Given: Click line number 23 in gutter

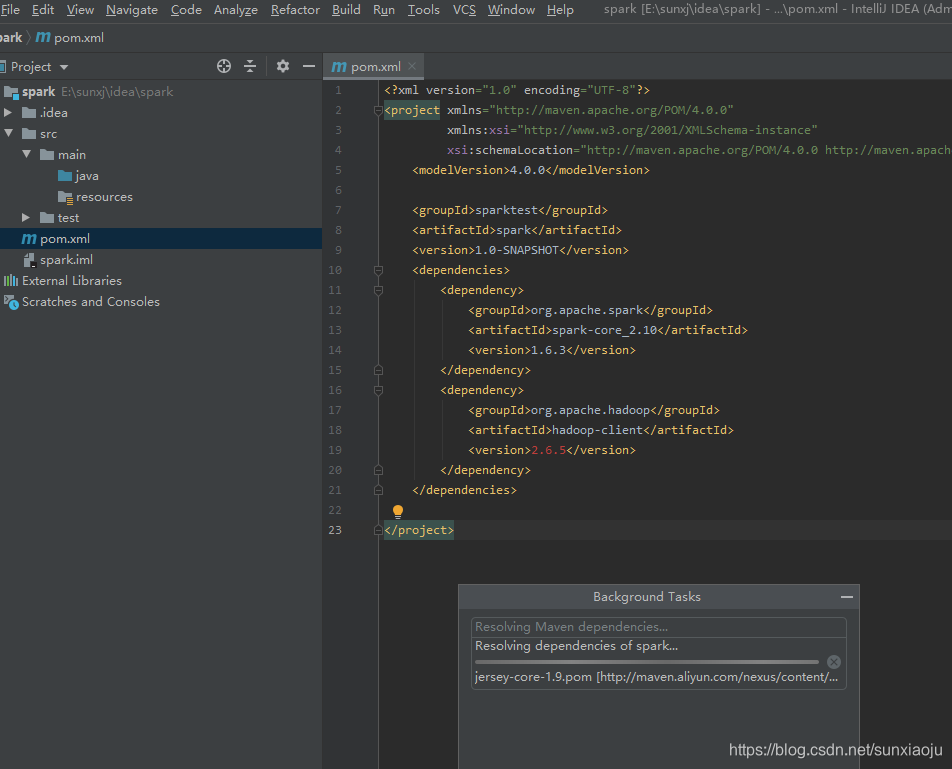Looking at the screenshot, I should point(335,530).
